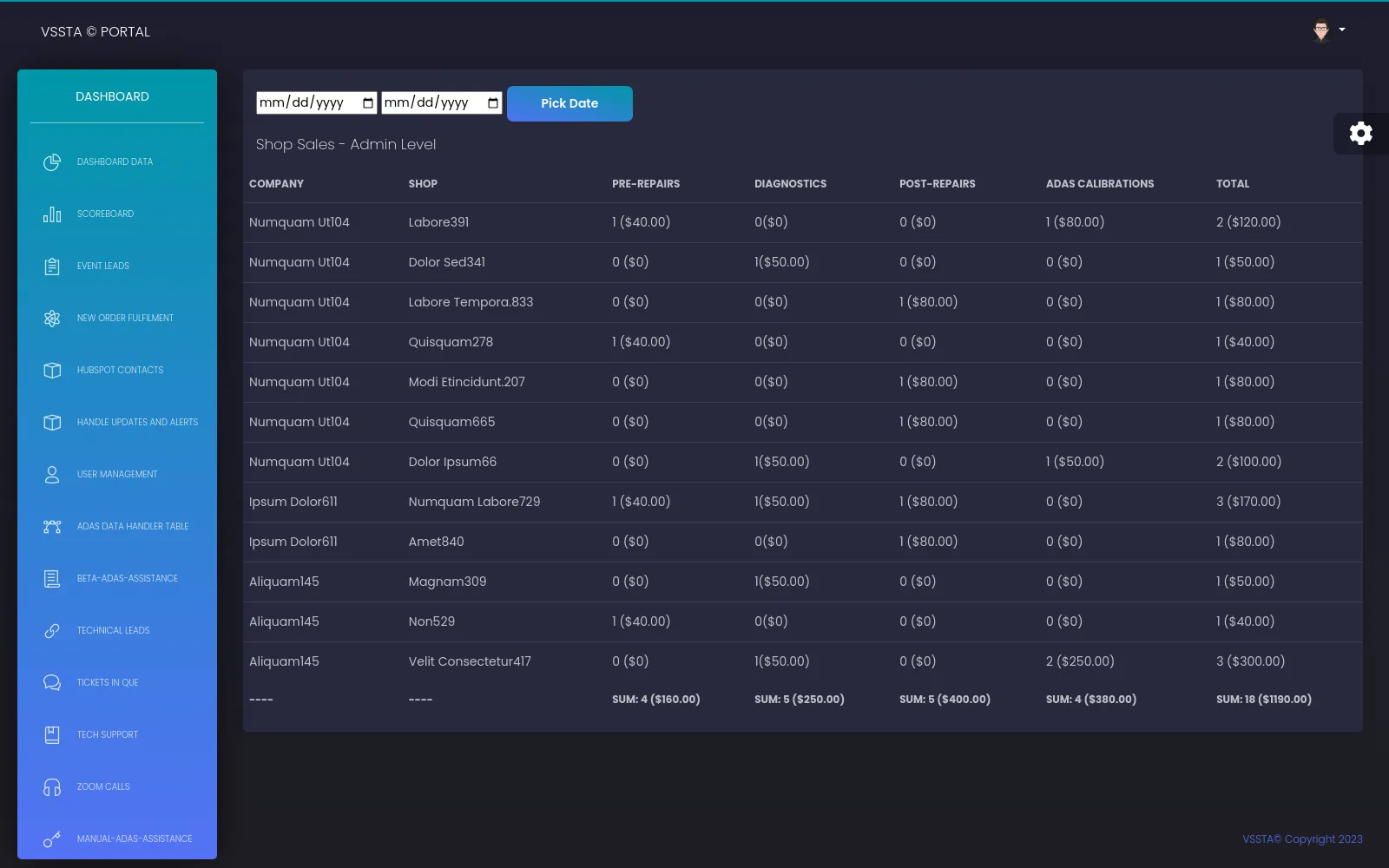Click the Tickets In Que chat icon
This screenshot has width=1389, height=868.
[52, 683]
